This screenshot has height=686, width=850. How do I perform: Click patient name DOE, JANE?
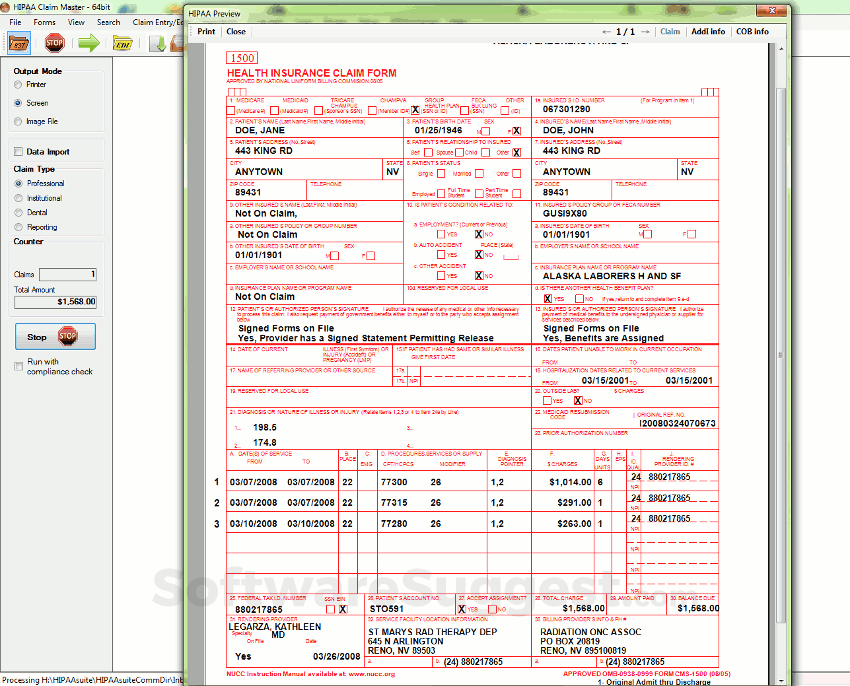coord(260,130)
